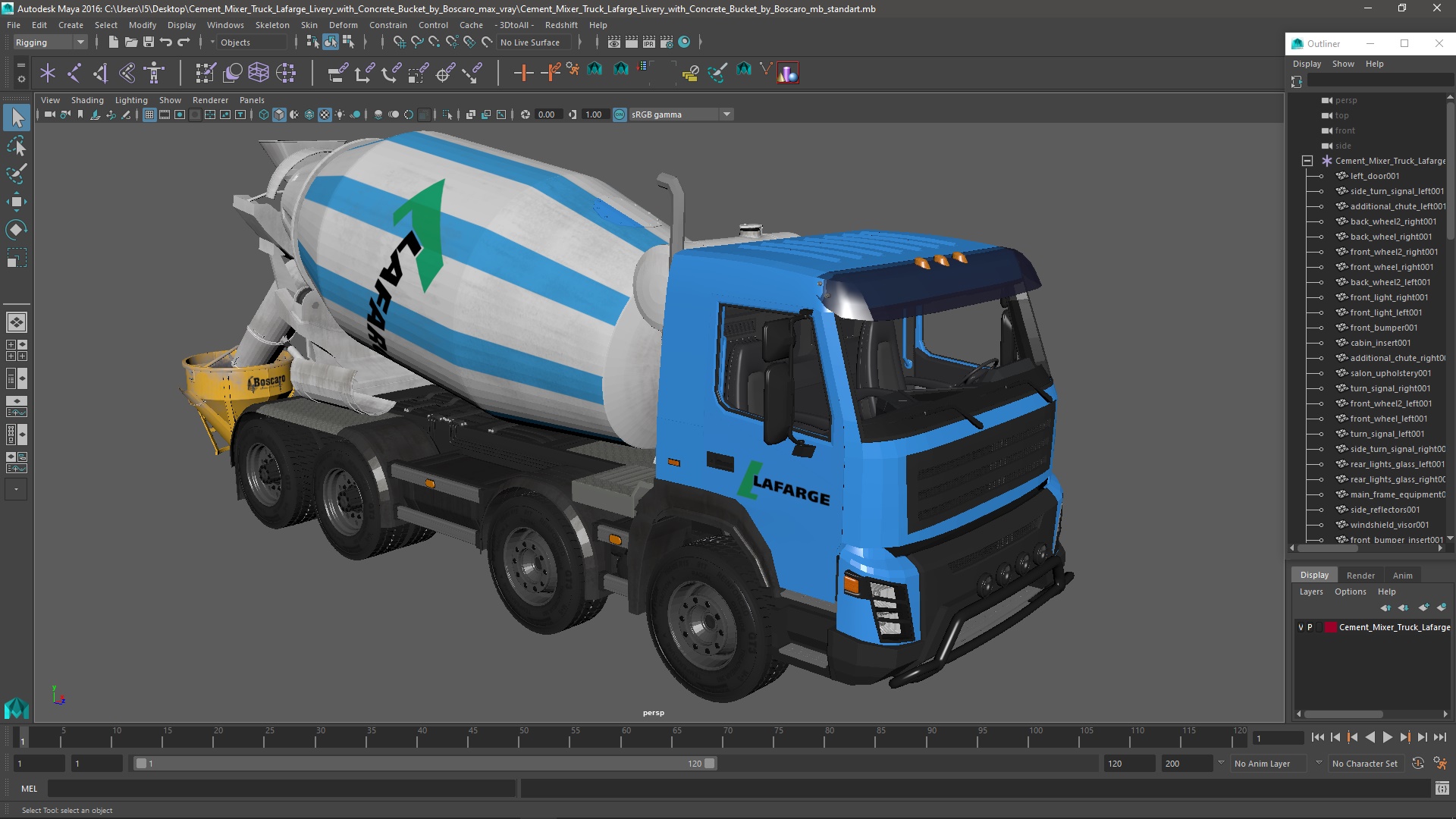
Task: Select windshield_visor001 in the Outliner
Action: (x=1389, y=525)
